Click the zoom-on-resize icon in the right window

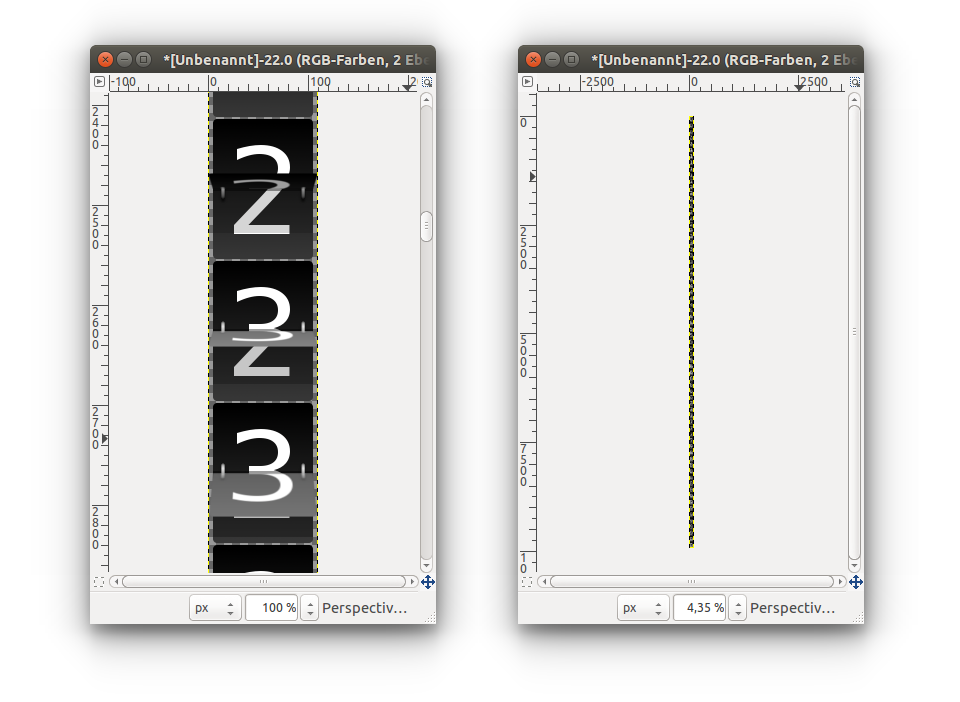tap(855, 82)
